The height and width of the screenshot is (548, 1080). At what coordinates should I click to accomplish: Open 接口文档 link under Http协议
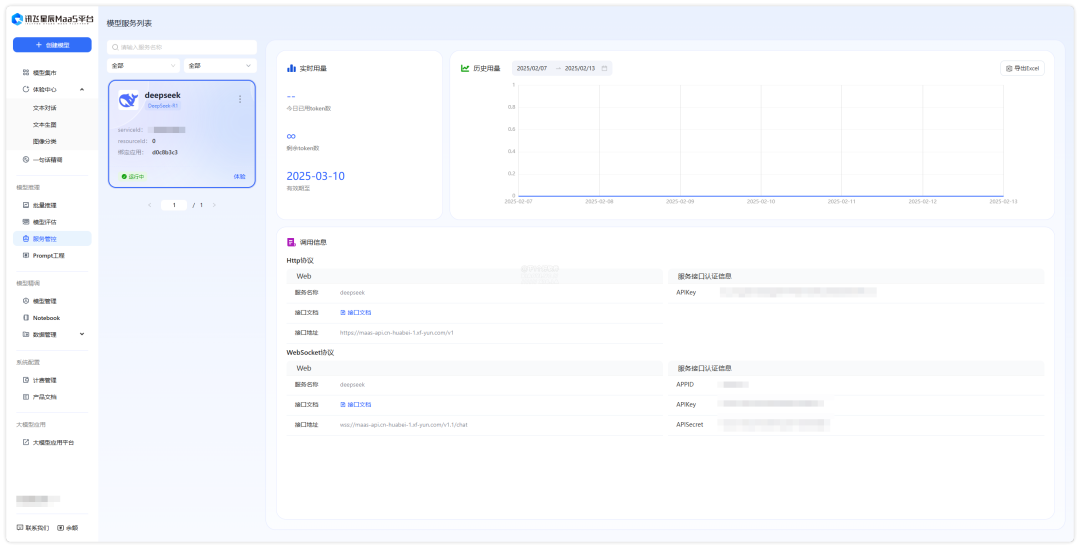pyautogui.click(x=358, y=313)
